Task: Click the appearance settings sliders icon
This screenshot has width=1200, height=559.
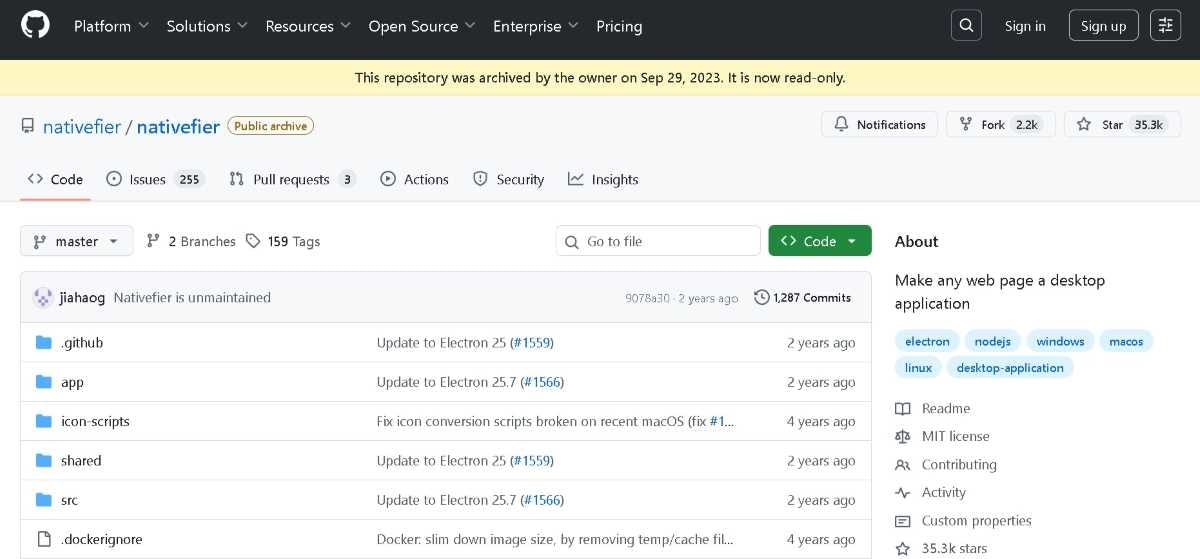Action: coord(1165,26)
